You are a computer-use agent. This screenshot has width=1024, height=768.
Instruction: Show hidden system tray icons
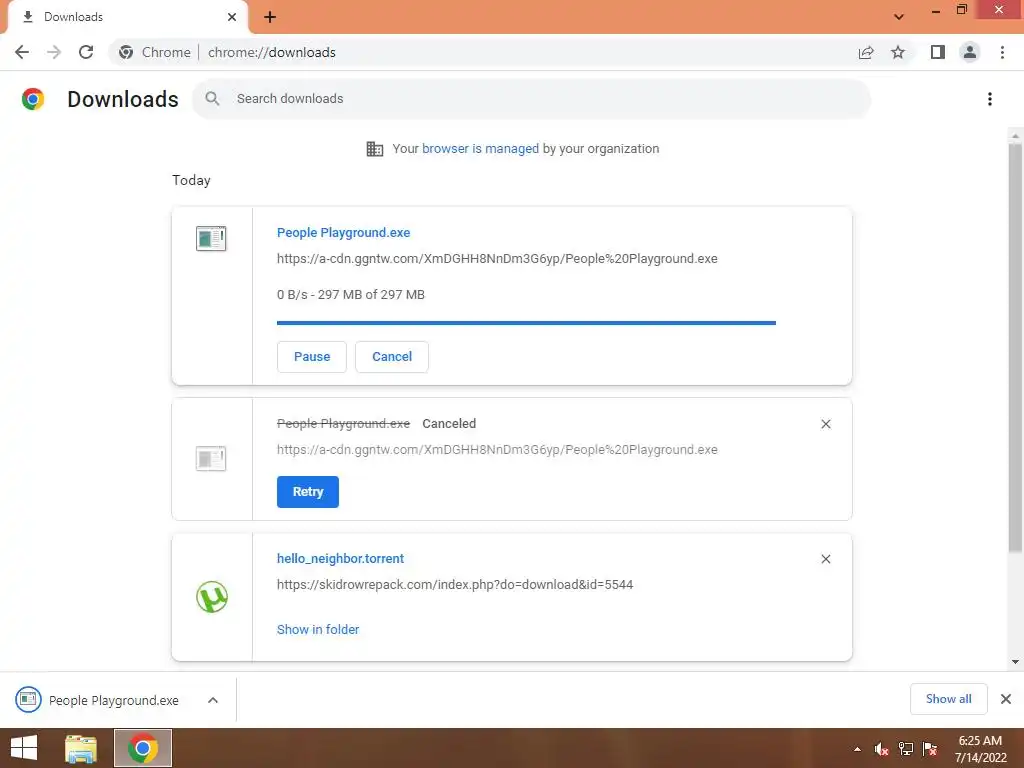857,749
